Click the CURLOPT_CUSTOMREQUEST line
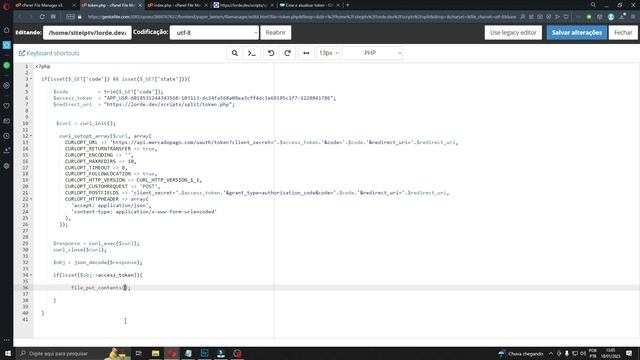Image resolution: width=640 pixels, height=360 pixels. [x=112, y=187]
